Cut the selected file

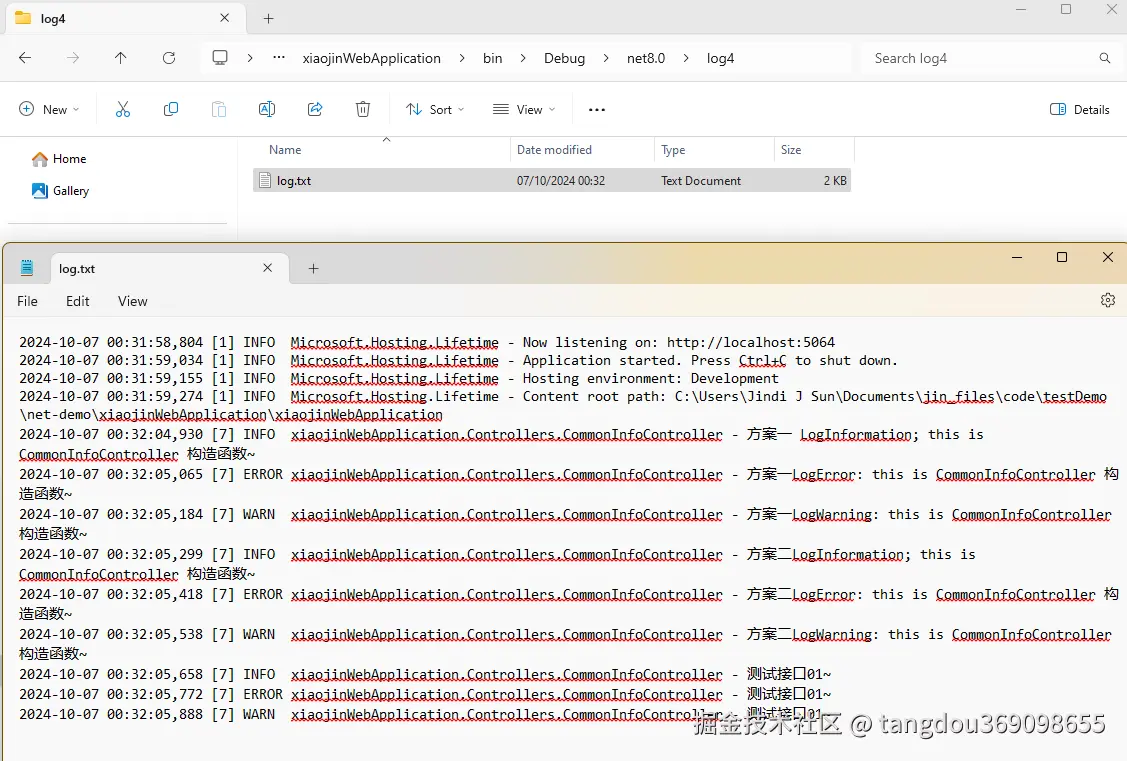tap(123, 109)
